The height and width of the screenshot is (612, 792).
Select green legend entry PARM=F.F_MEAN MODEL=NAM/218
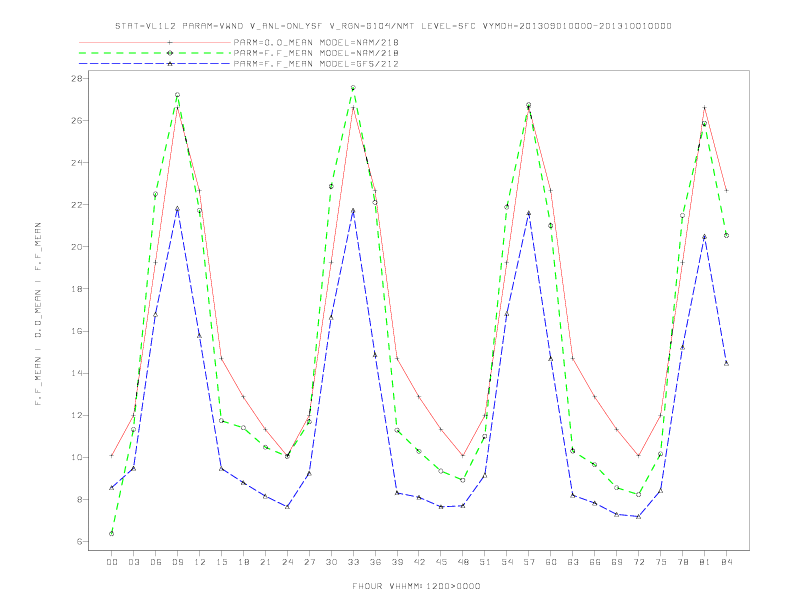316,53
